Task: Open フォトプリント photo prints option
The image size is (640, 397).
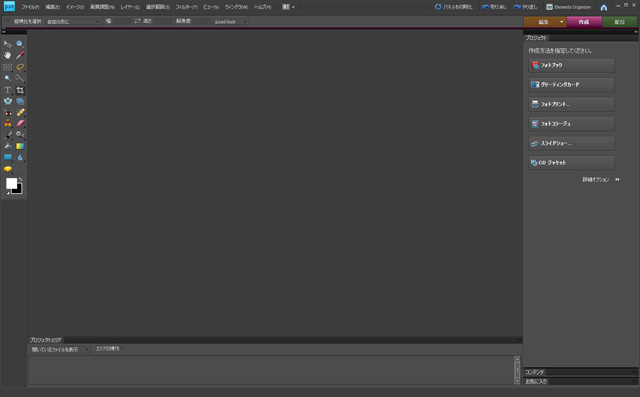Action: click(x=571, y=104)
